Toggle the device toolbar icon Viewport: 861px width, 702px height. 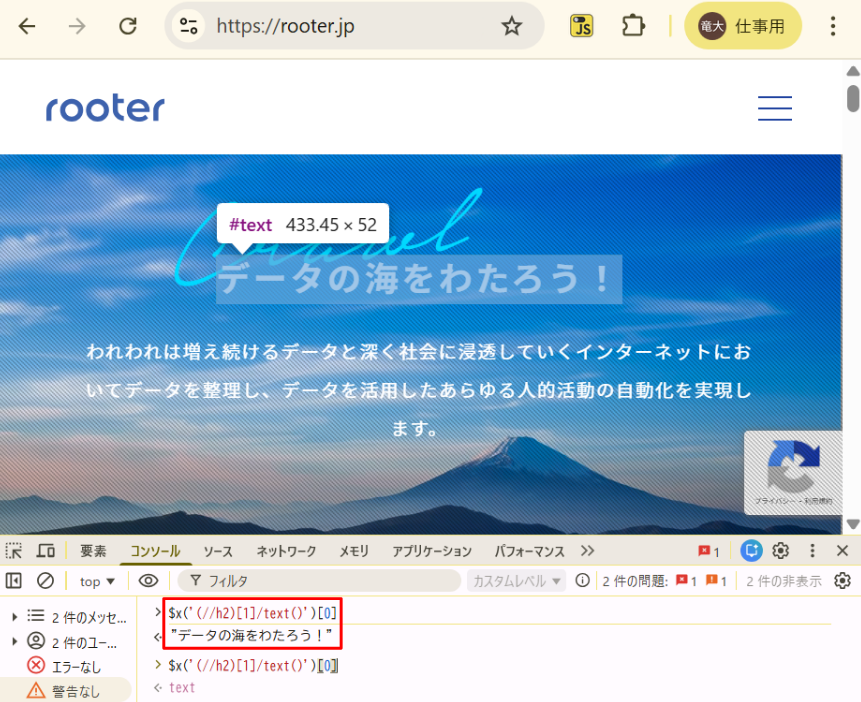click(46, 551)
